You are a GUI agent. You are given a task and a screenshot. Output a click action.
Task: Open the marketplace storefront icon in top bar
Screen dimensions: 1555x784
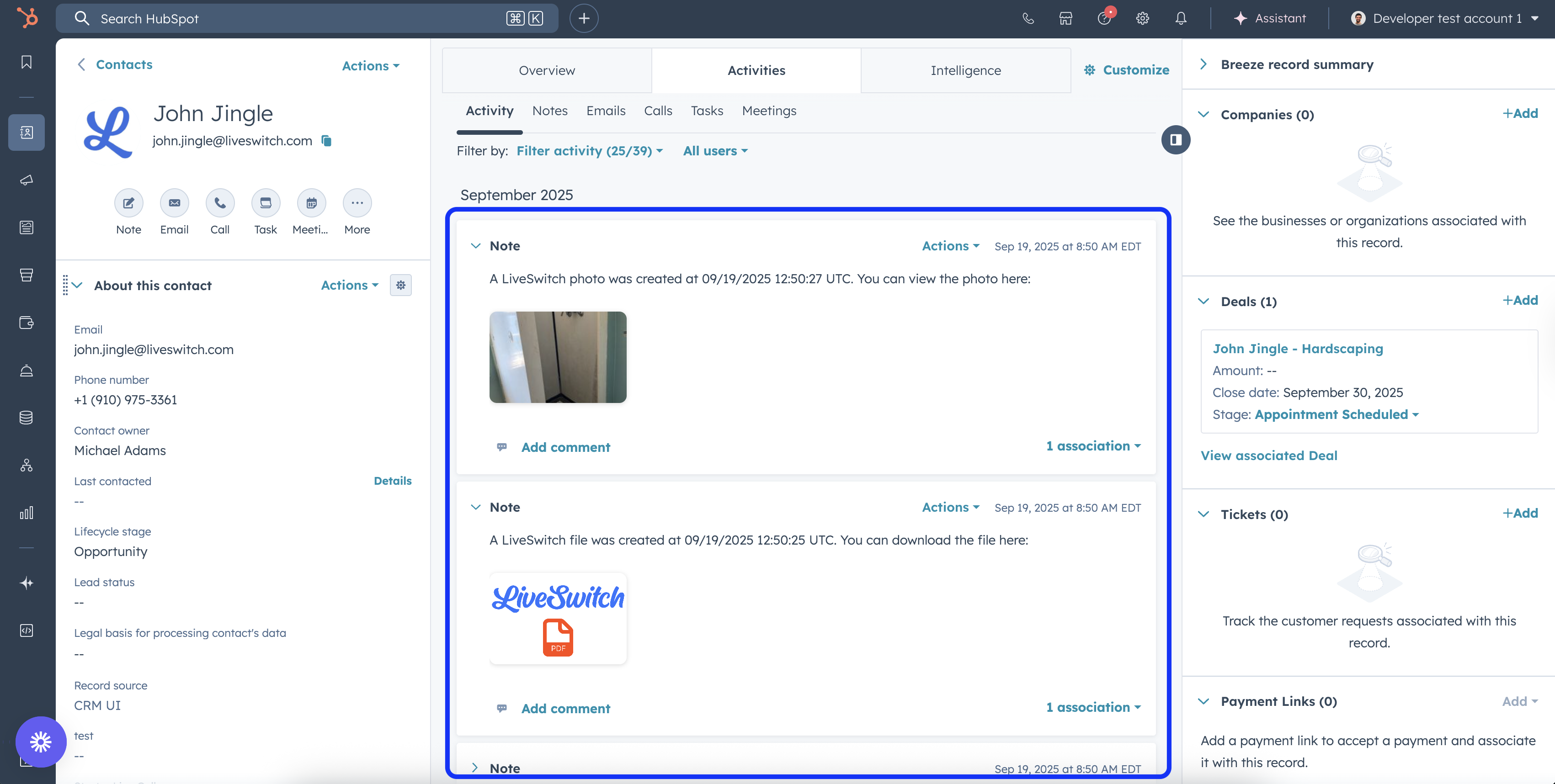(1066, 18)
